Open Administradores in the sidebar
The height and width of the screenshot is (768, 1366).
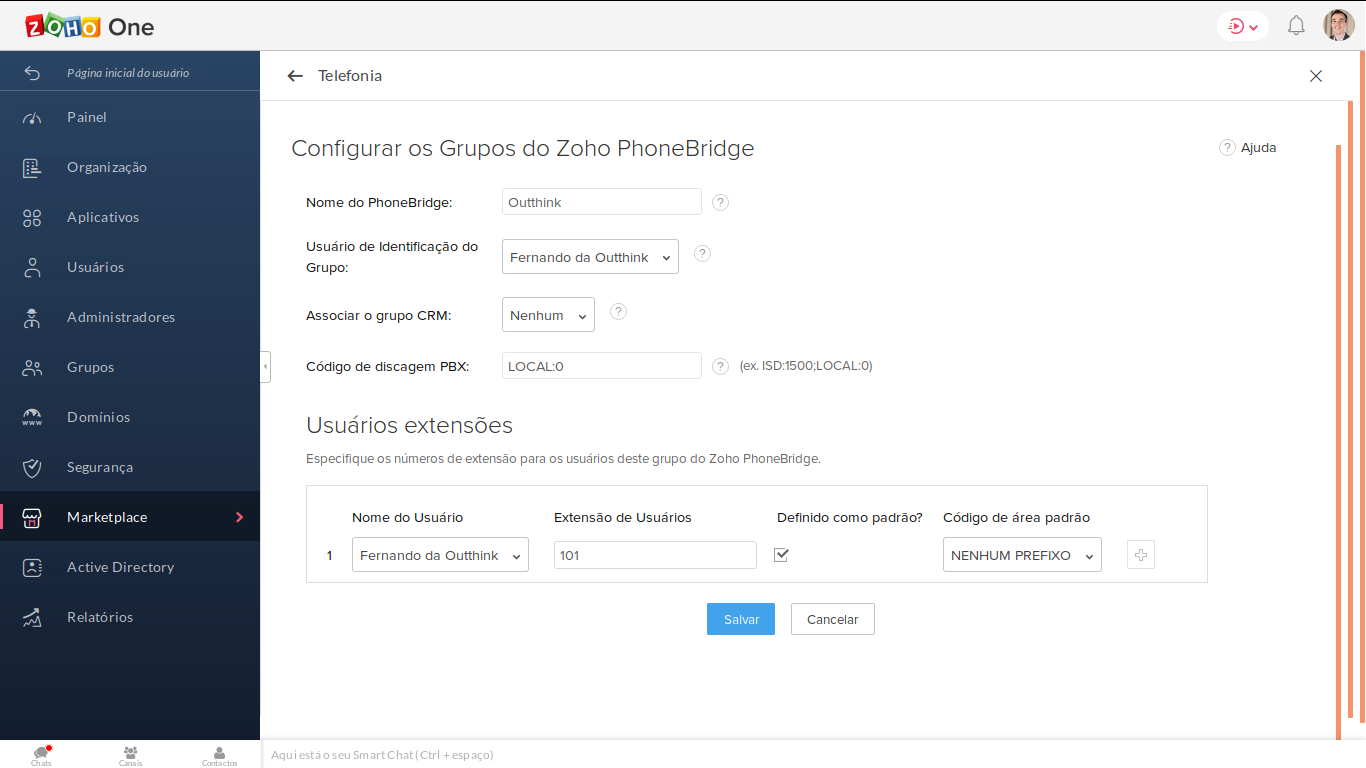pos(130,317)
